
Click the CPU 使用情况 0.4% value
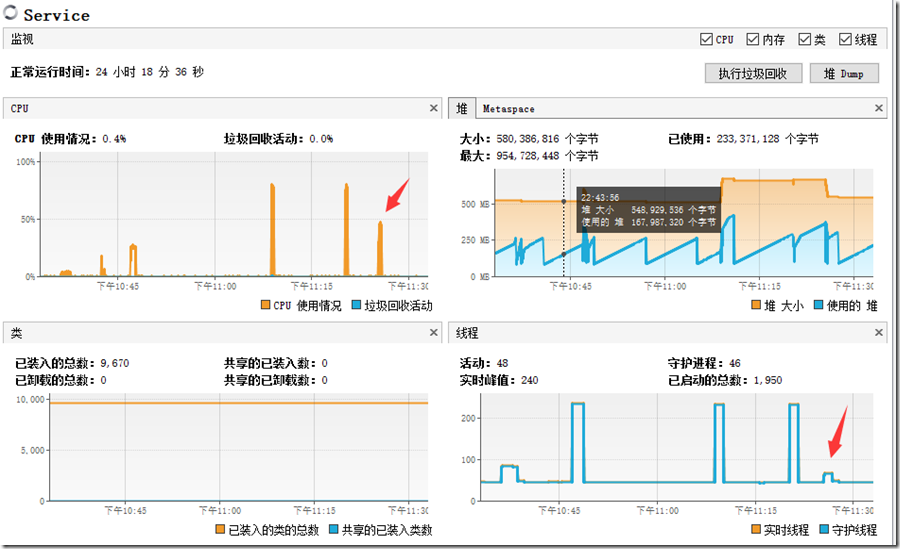pyautogui.click(x=114, y=139)
